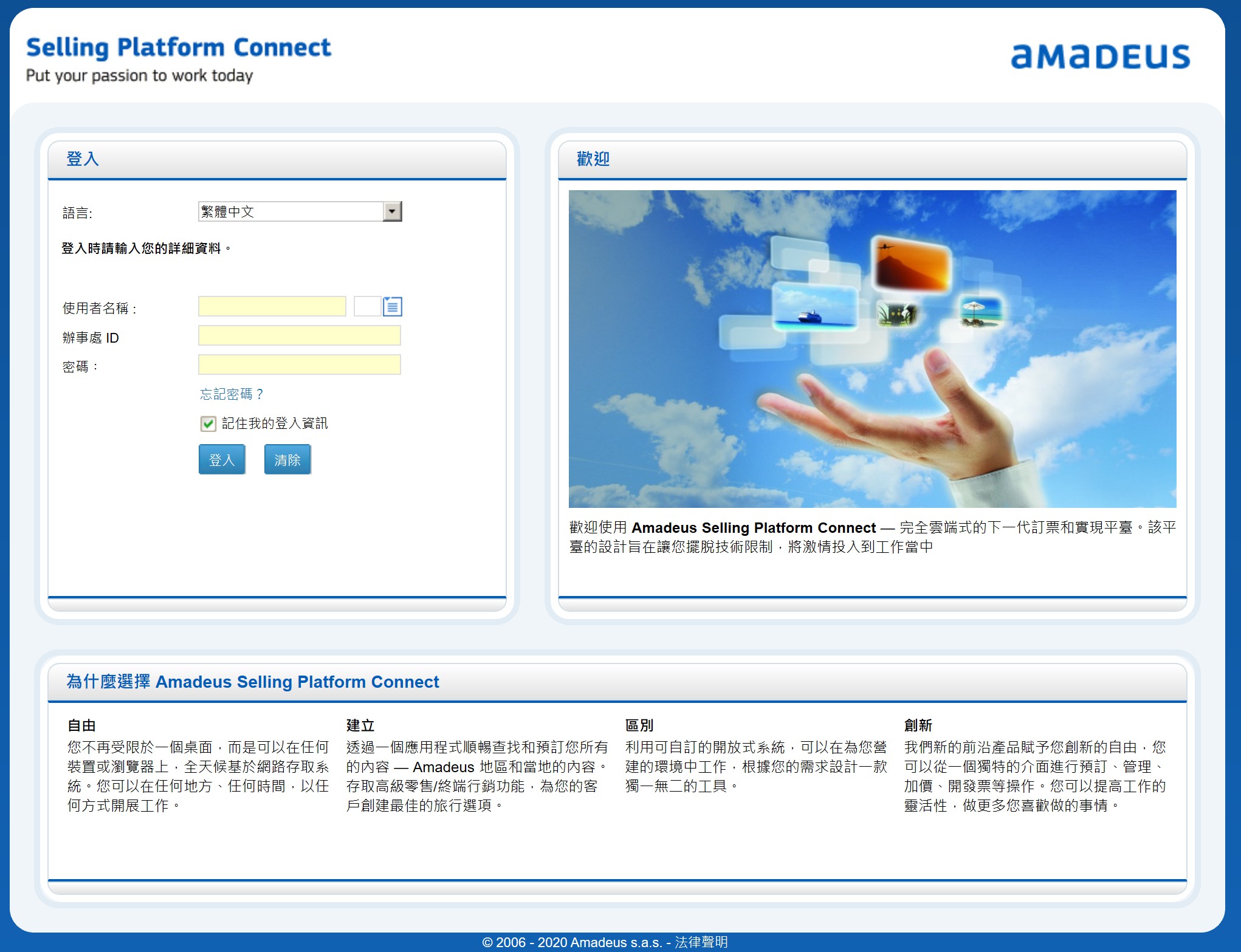Click the 創新 column heading
Viewport: 1241px width, 952px height.
point(918,725)
